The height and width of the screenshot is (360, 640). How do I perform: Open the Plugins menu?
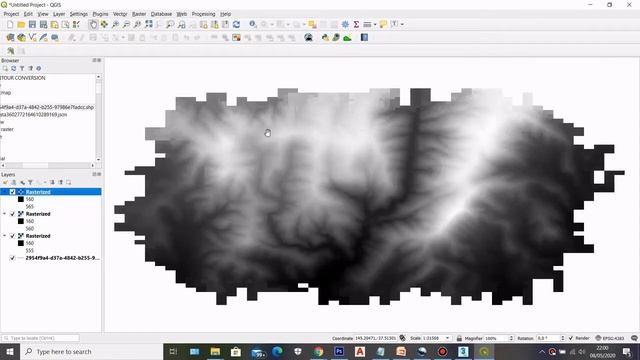(100, 14)
